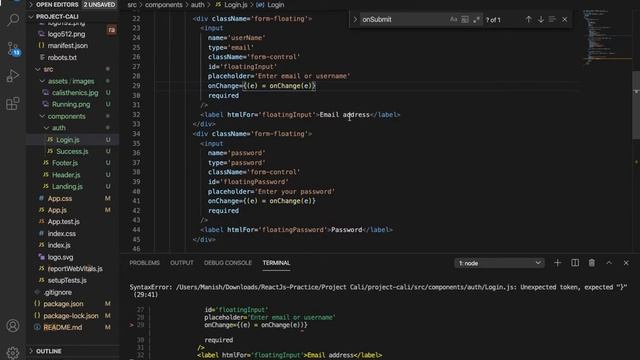Maximize the panel with up chevron

point(609,263)
